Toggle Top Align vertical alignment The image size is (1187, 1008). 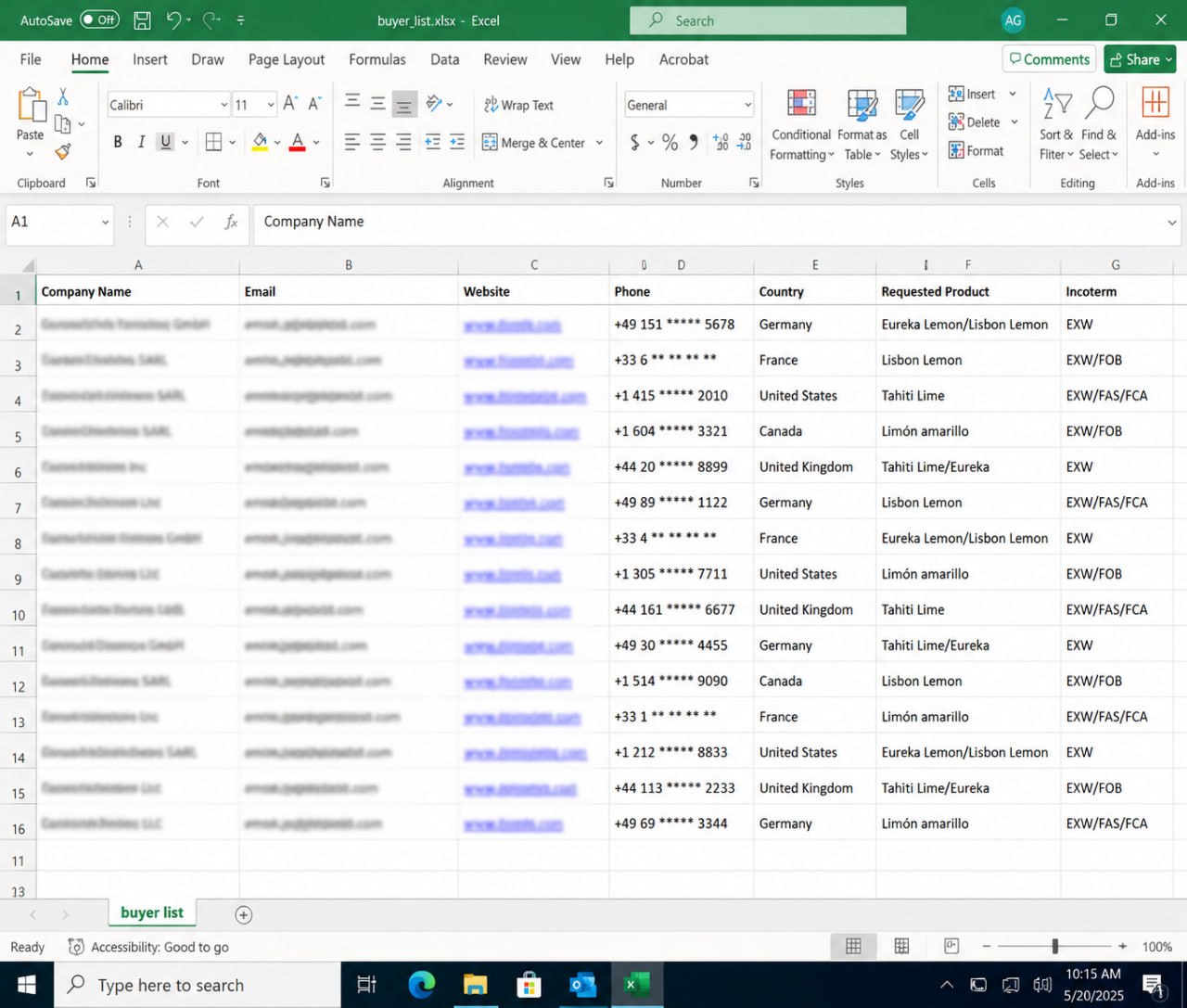(352, 102)
